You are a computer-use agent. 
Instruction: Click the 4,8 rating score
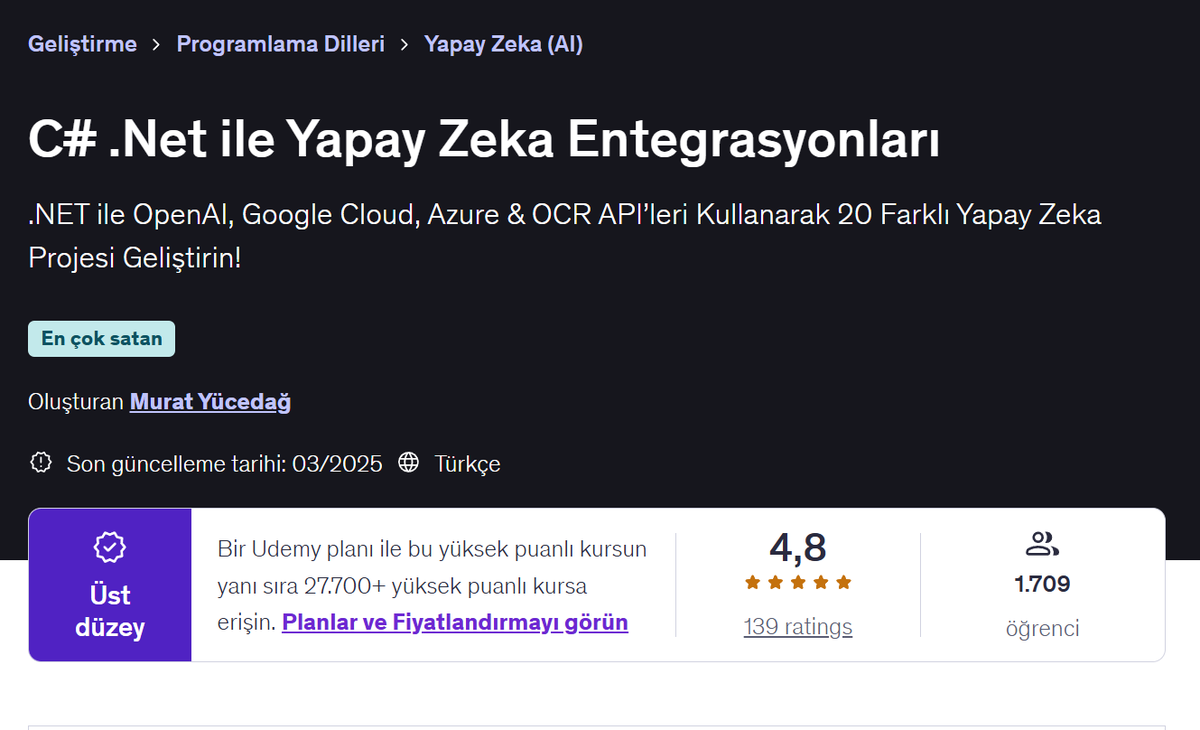coord(798,548)
